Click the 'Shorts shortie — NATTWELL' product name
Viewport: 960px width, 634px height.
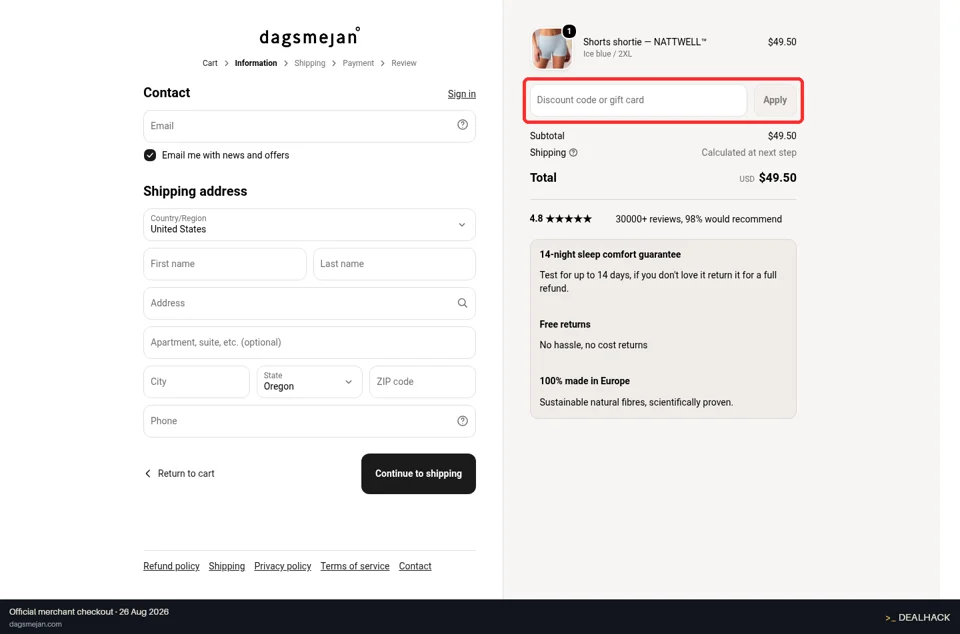pyautogui.click(x=645, y=42)
